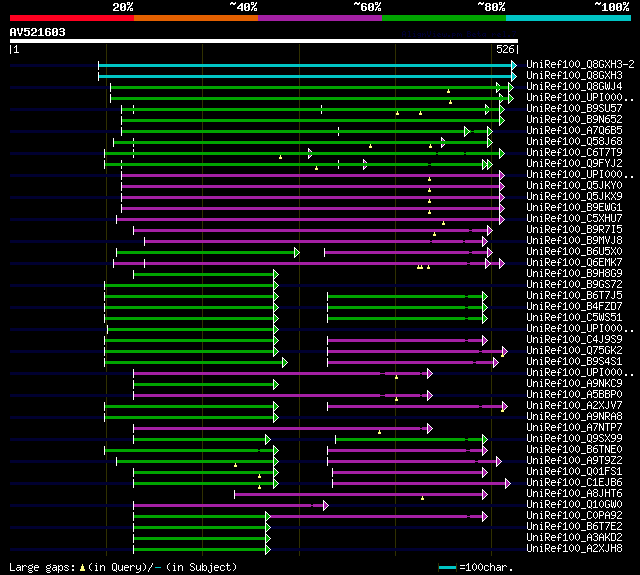Viewport: 640px width, 575px height.
Task: Click the UniRef100_C5XHU7 label
Action: pos(574,219)
